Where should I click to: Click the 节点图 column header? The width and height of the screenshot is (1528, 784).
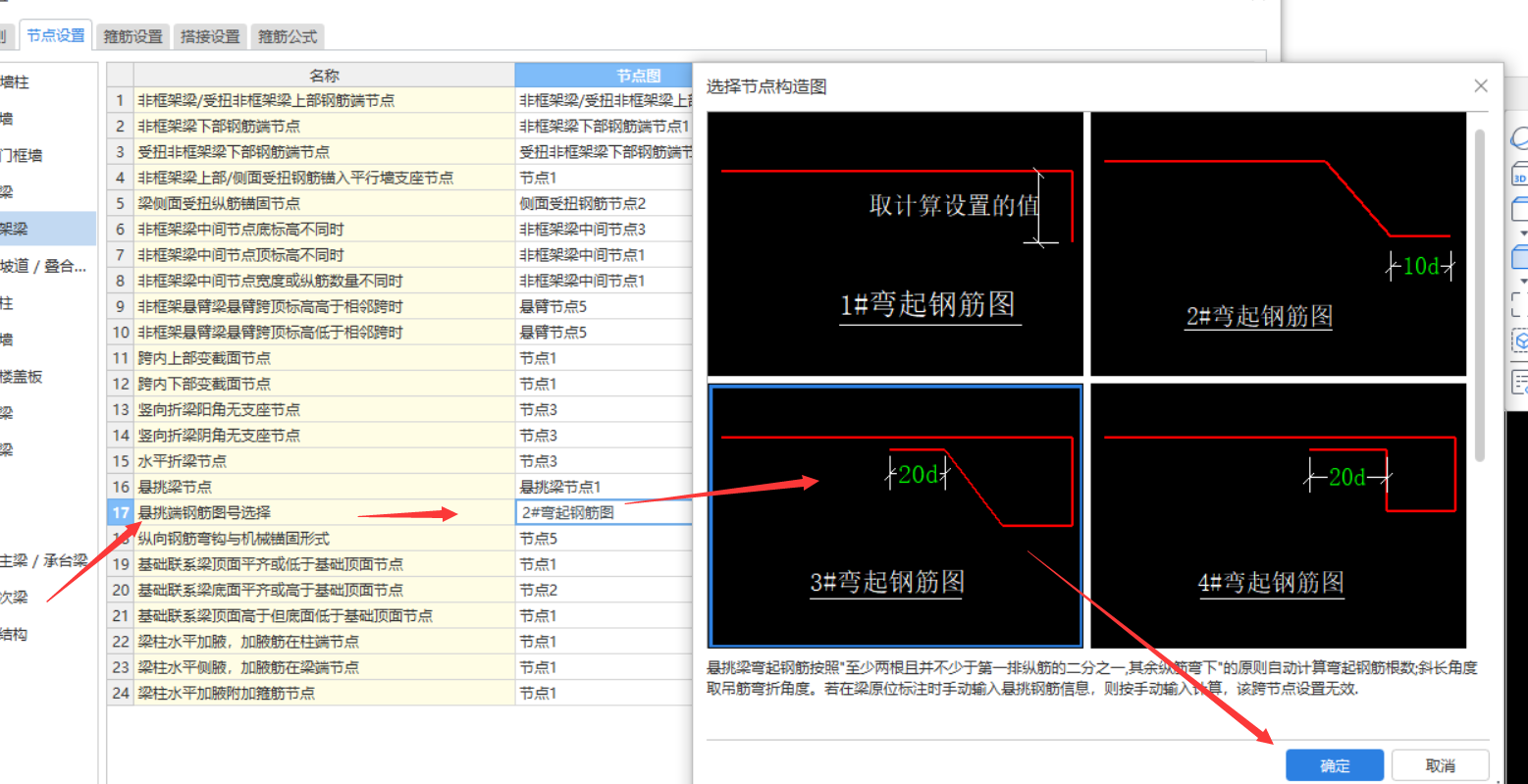604,75
